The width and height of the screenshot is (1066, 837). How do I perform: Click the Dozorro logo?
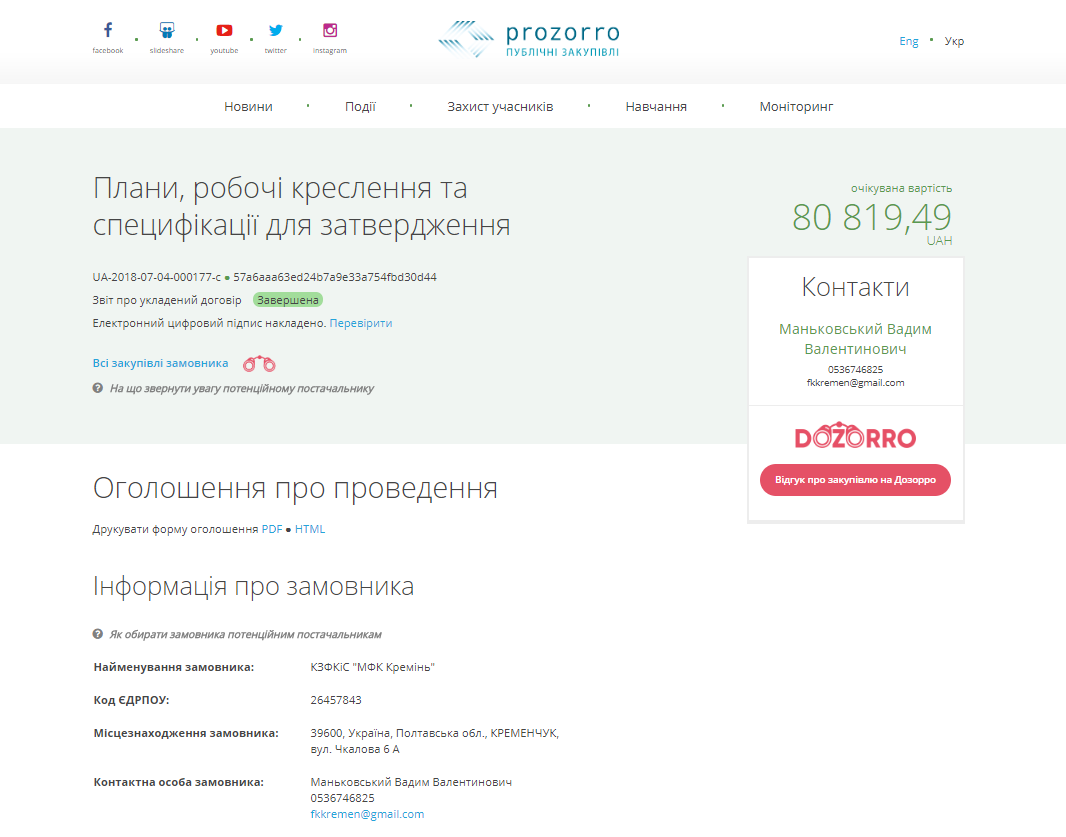855,437
